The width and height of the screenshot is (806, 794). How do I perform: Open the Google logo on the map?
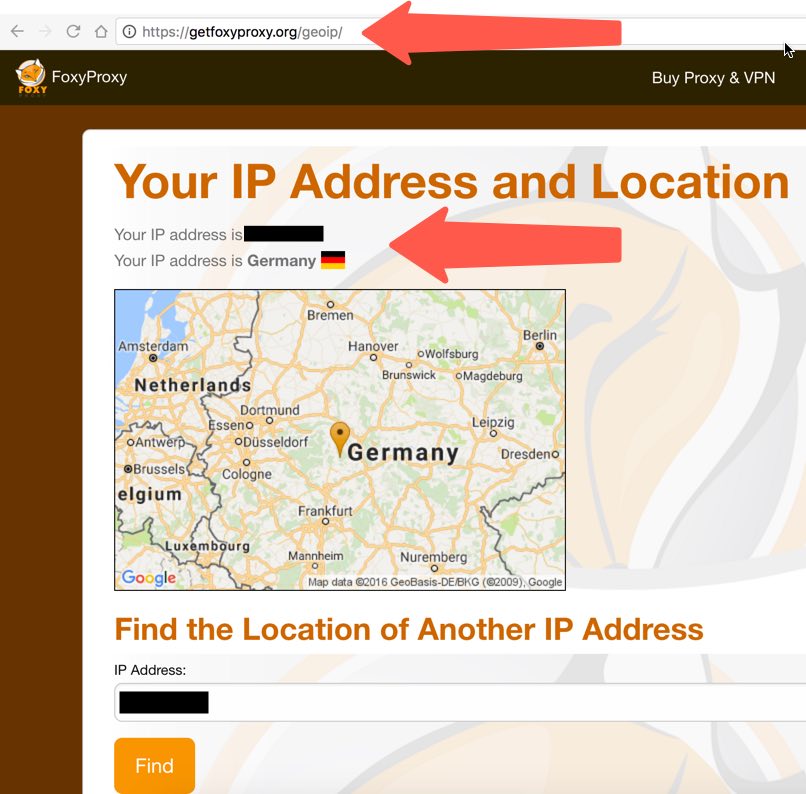(149, 578)
